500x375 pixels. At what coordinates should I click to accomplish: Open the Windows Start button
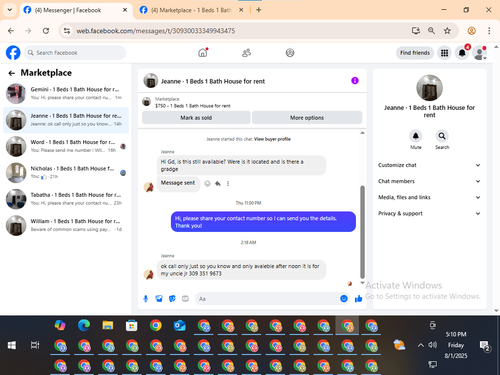12,345
